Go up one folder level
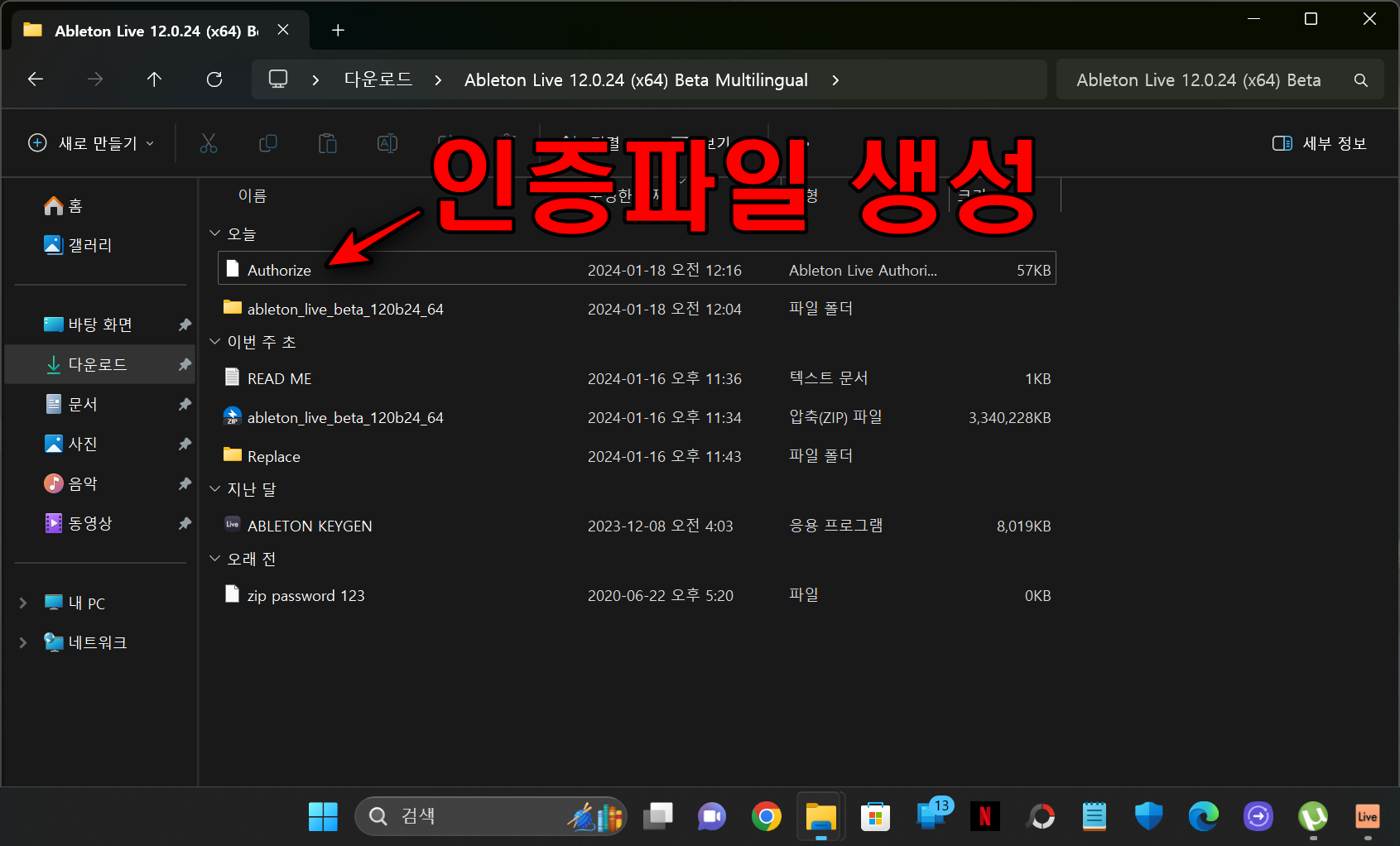This screenshot has height=846, width=1400. [154, 79]
